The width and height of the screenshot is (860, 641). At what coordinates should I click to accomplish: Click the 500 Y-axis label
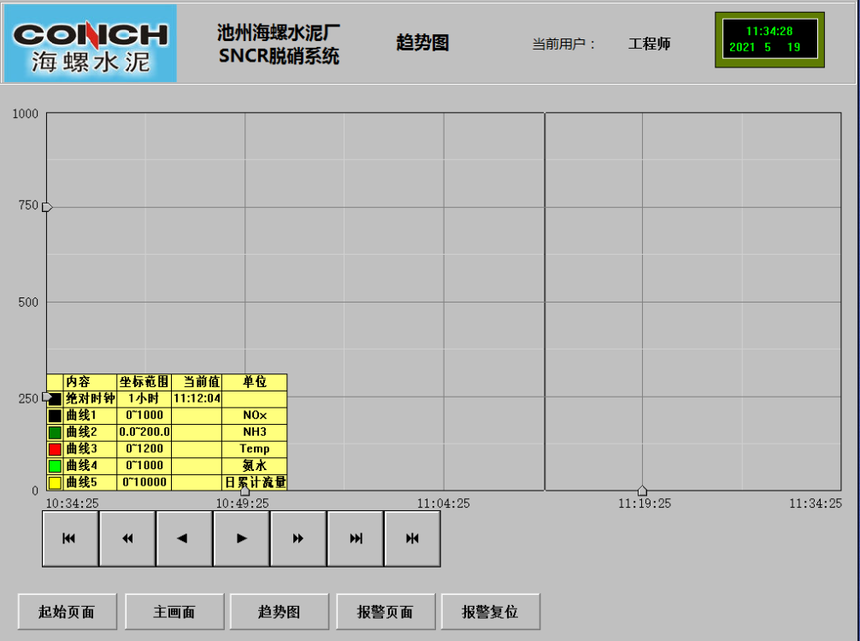(28, 302)
